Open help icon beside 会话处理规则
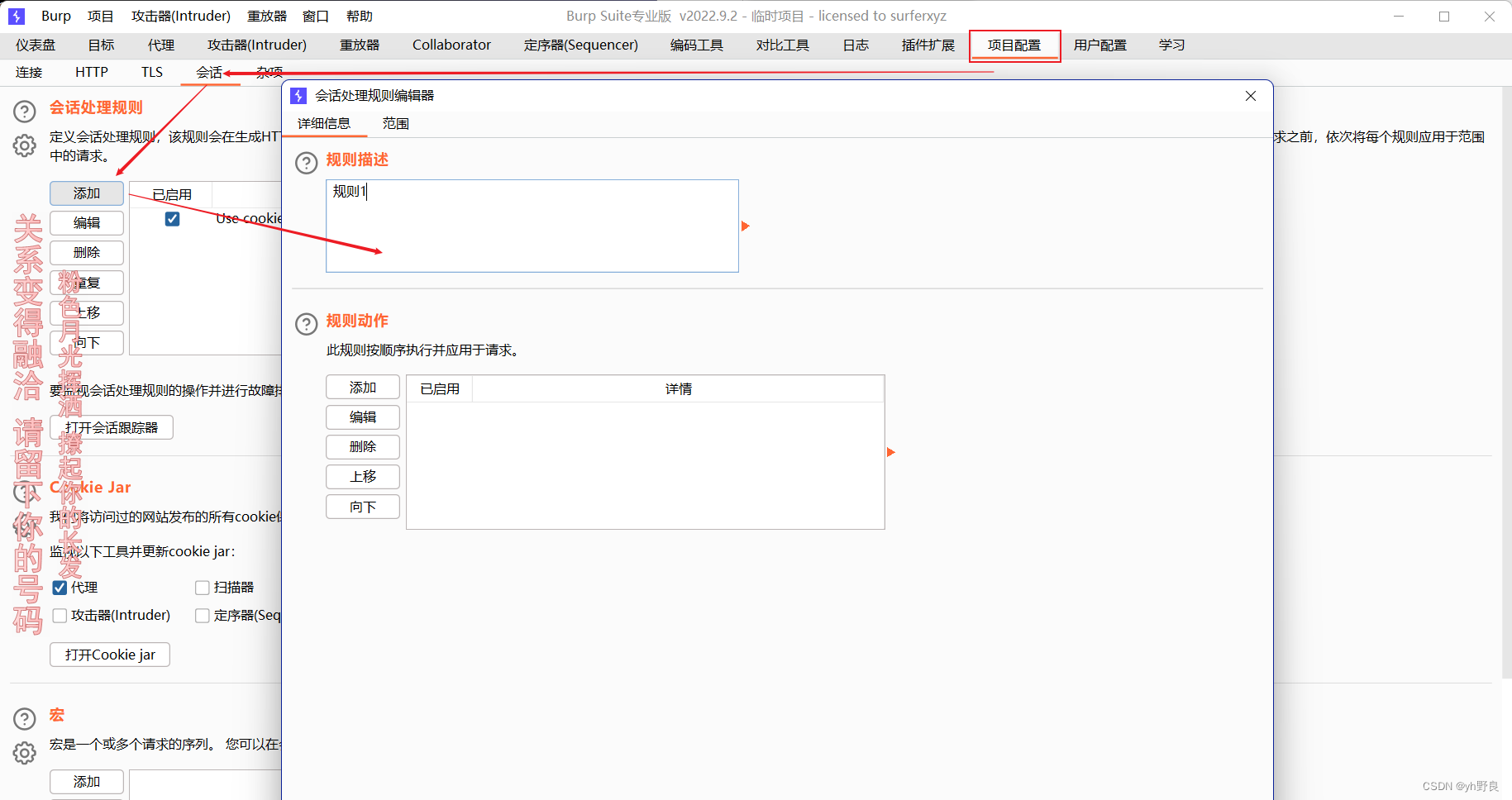The image size is (1512, 800). (x=25, y=111)
